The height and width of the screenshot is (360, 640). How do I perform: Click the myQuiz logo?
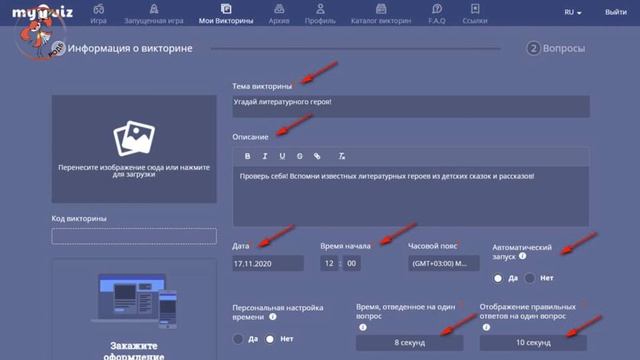[x=42, y=13]
